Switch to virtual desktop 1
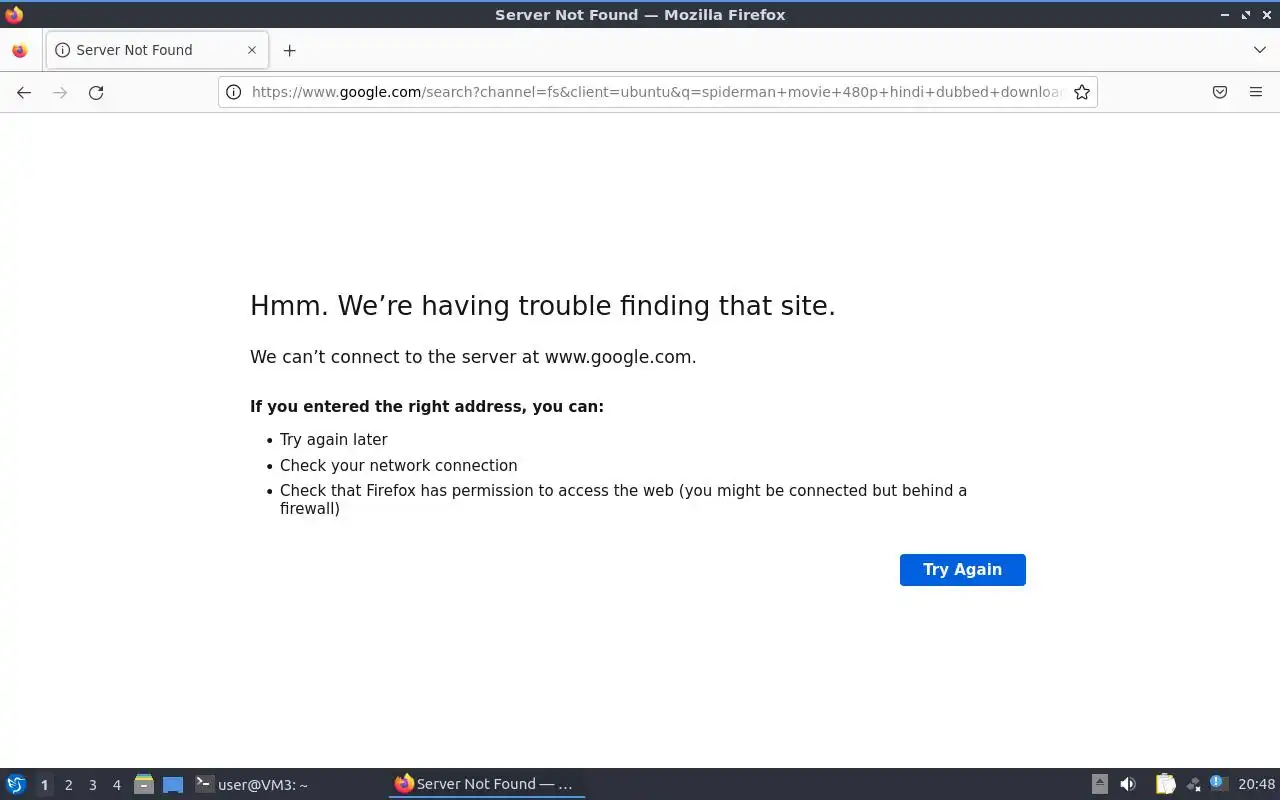Screen dimensions: 1280x800 click(x=44, y=785)
